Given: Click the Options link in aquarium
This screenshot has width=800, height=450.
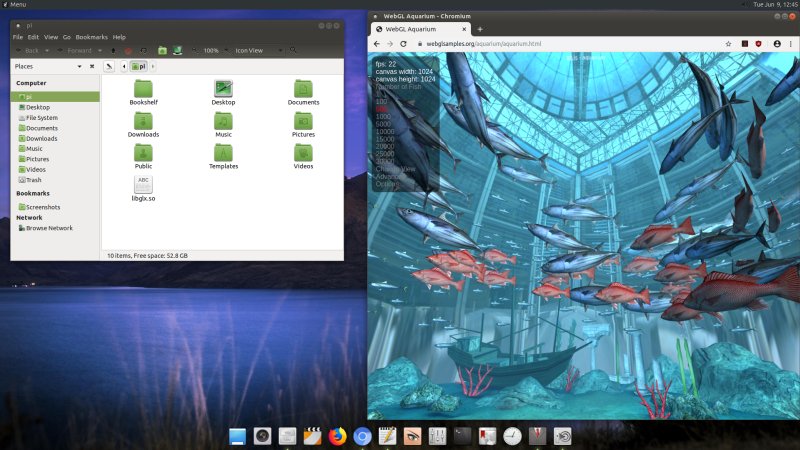Looking at the screenshot, I should [386, 184].
